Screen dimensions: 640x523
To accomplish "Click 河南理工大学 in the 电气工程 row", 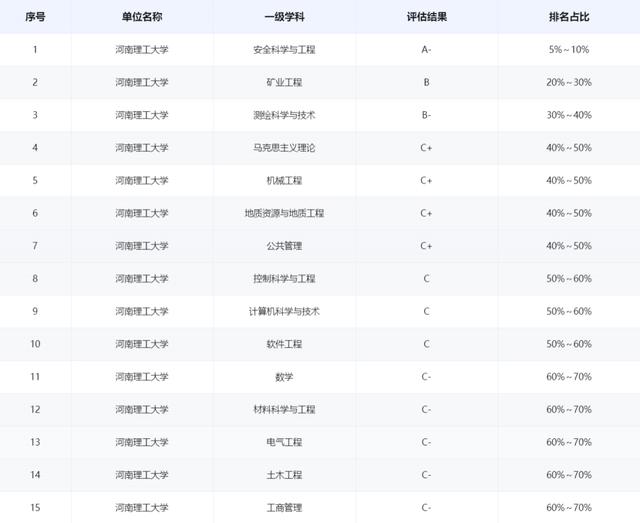I will pos(142,442).
